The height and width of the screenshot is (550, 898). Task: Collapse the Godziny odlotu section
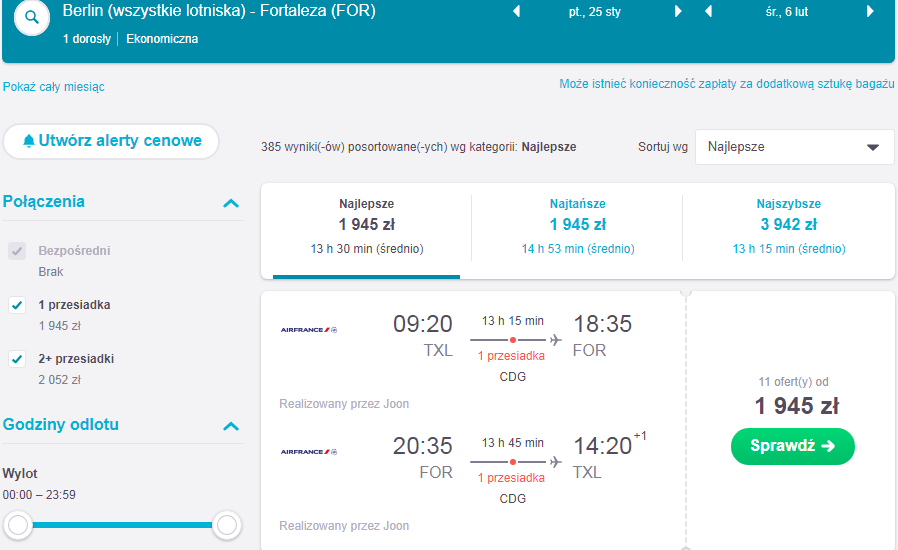pyautogui.click(x=231, y=426)
